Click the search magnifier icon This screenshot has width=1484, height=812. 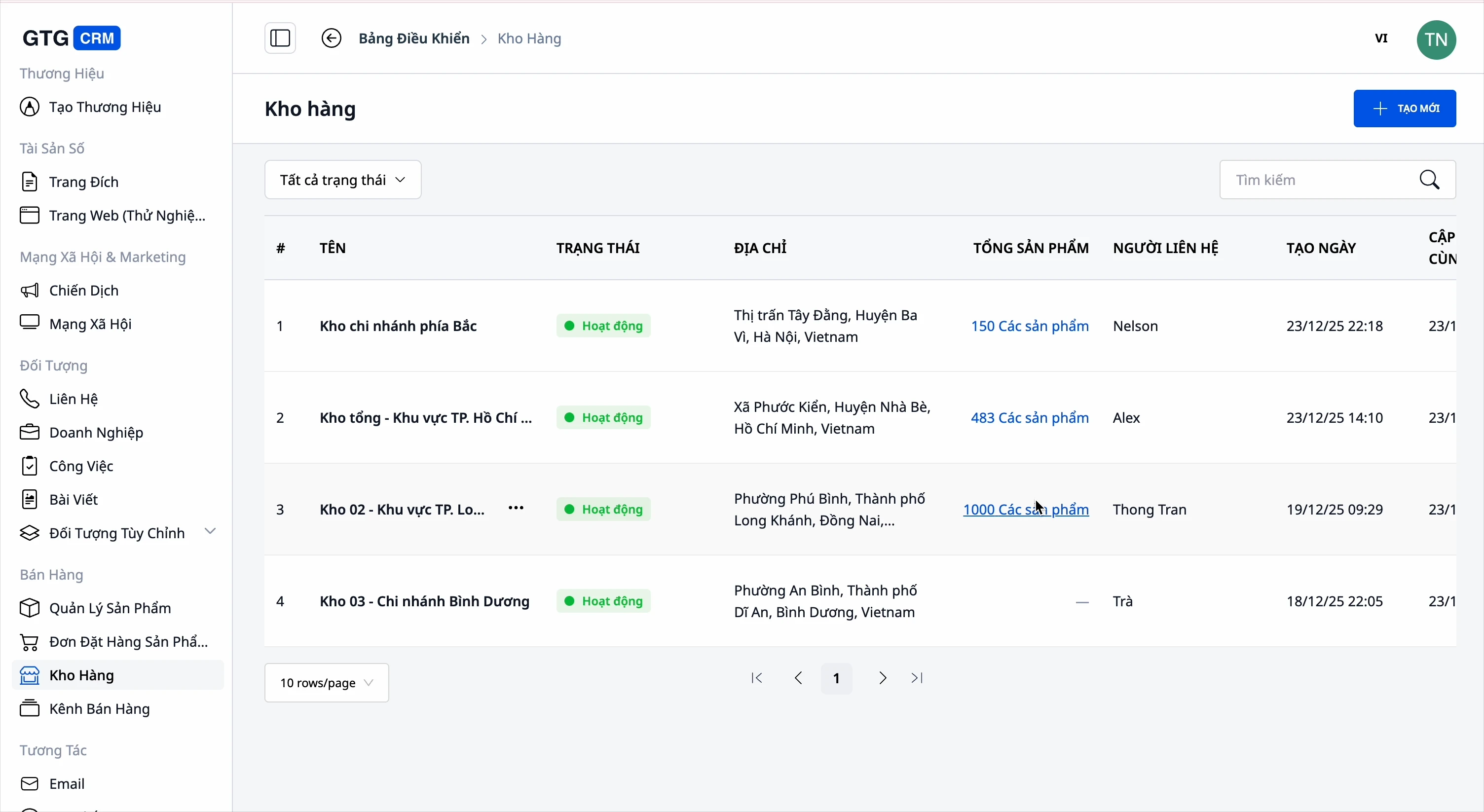point(1430,180)
